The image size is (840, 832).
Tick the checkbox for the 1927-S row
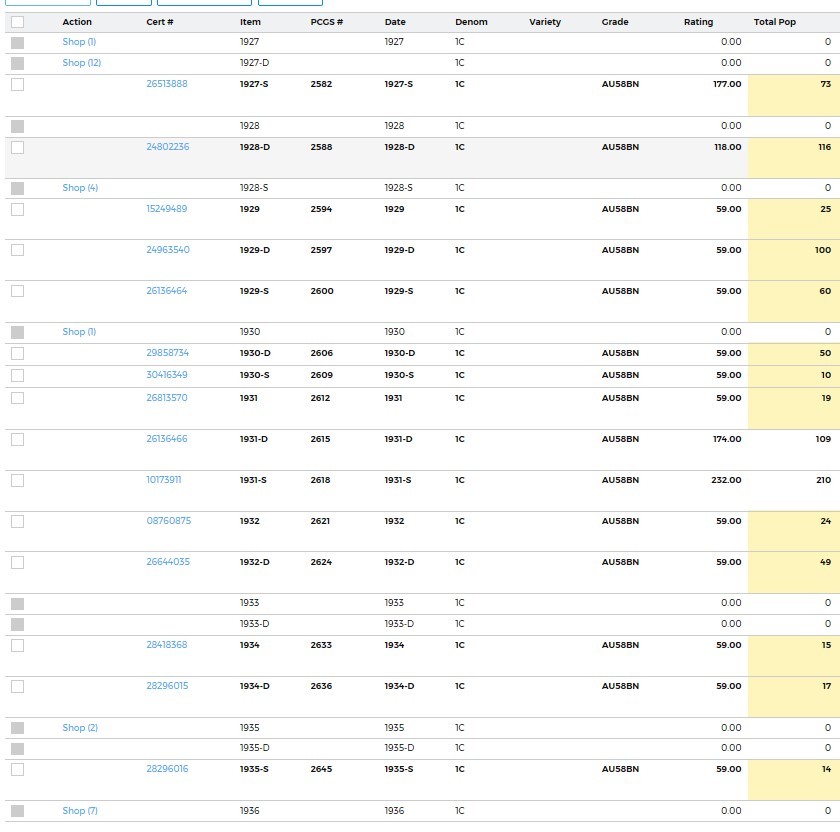coord(17,85)
